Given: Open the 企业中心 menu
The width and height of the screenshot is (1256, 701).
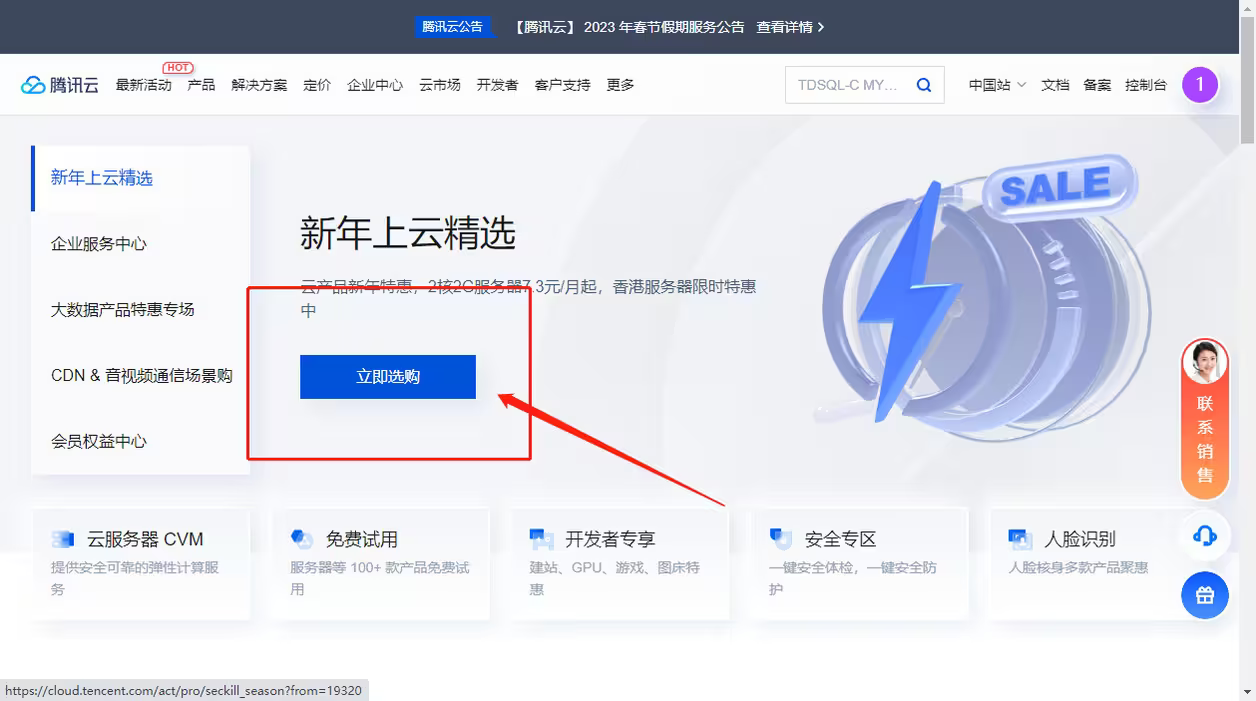Looking at the screenshot, I should click(375, 85).
